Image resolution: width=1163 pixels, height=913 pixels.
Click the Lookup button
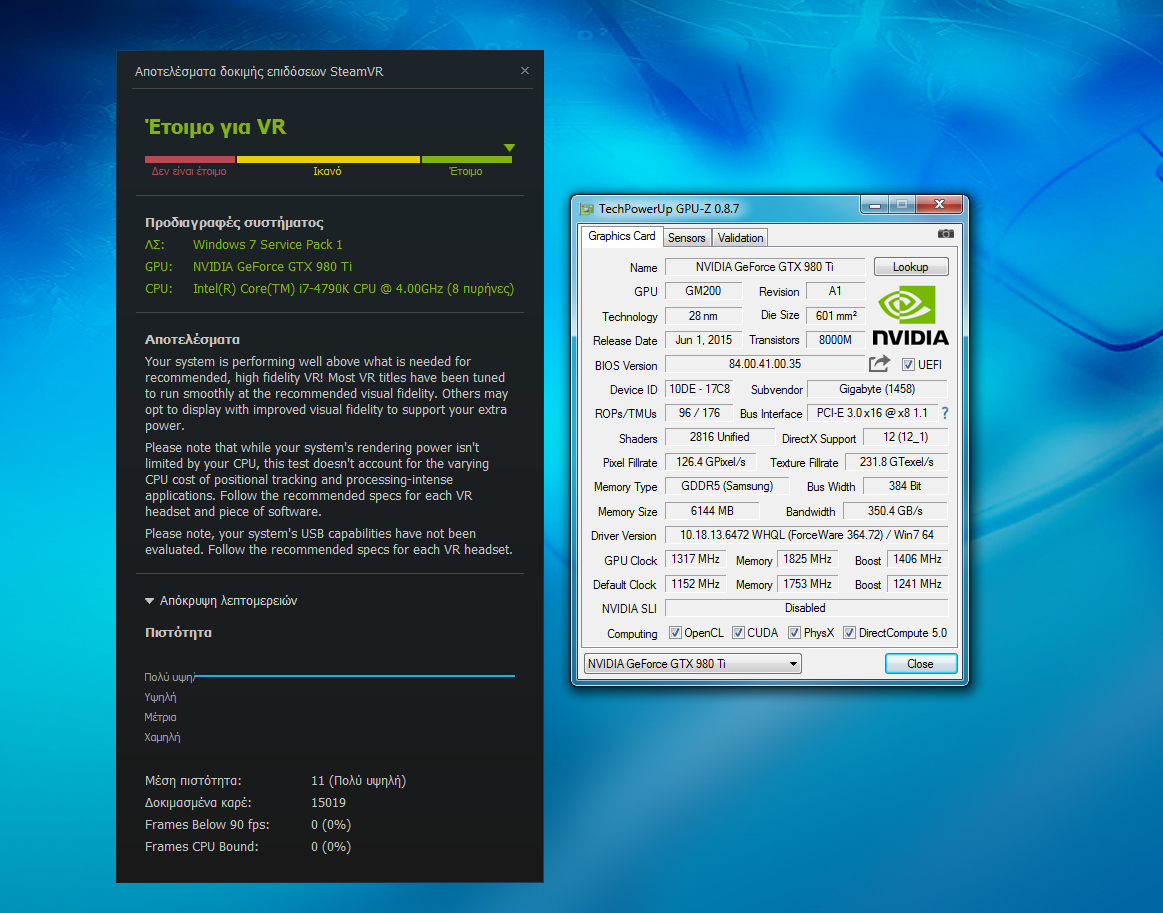pyautogui.click(x=911, y=266)
